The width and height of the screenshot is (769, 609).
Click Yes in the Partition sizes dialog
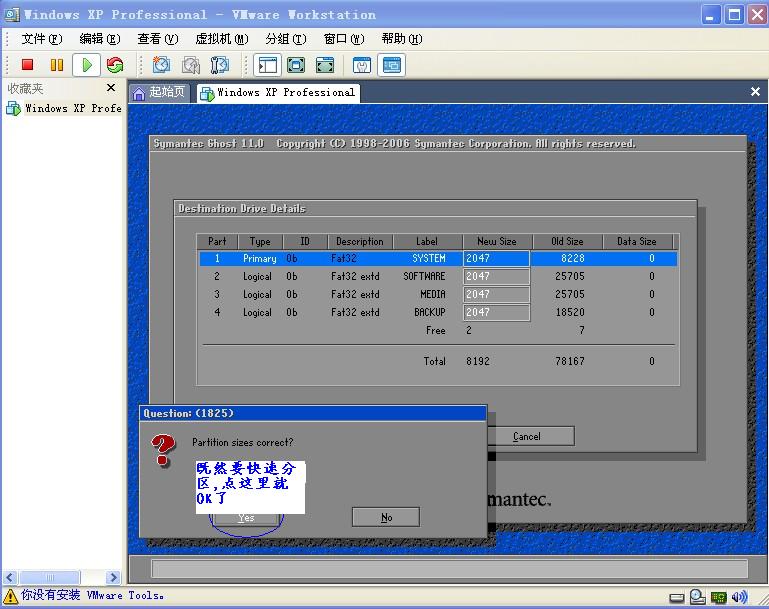[246, 518]
